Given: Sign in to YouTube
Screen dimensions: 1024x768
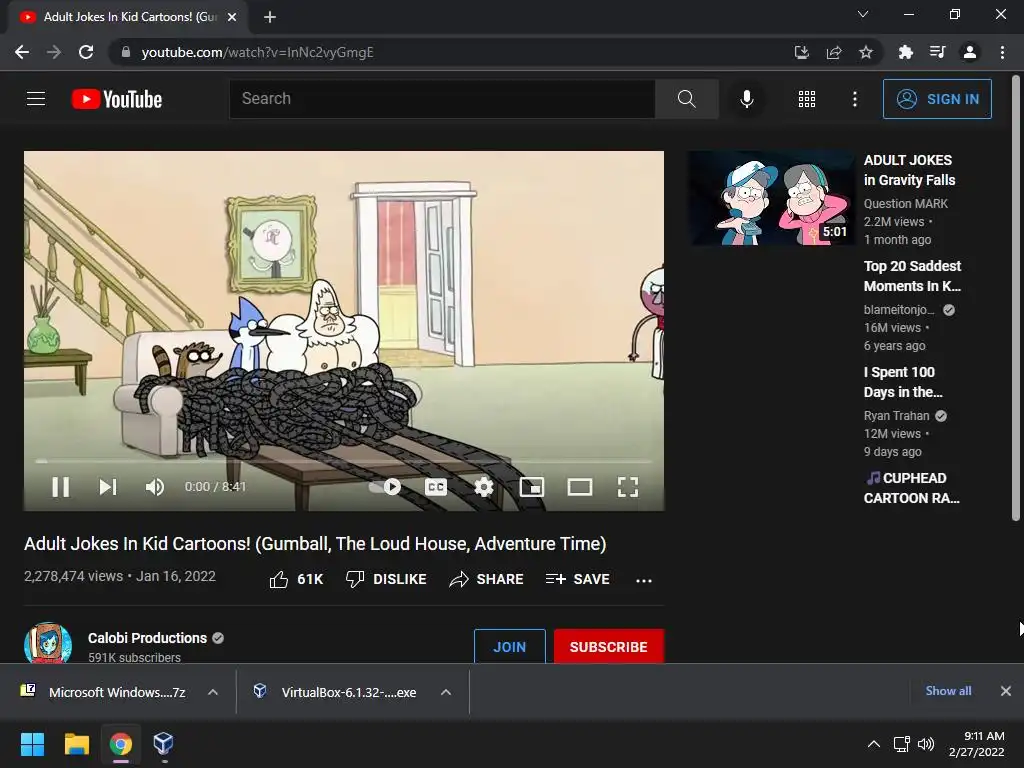Looking at the screenshot, I should point(937,99).
